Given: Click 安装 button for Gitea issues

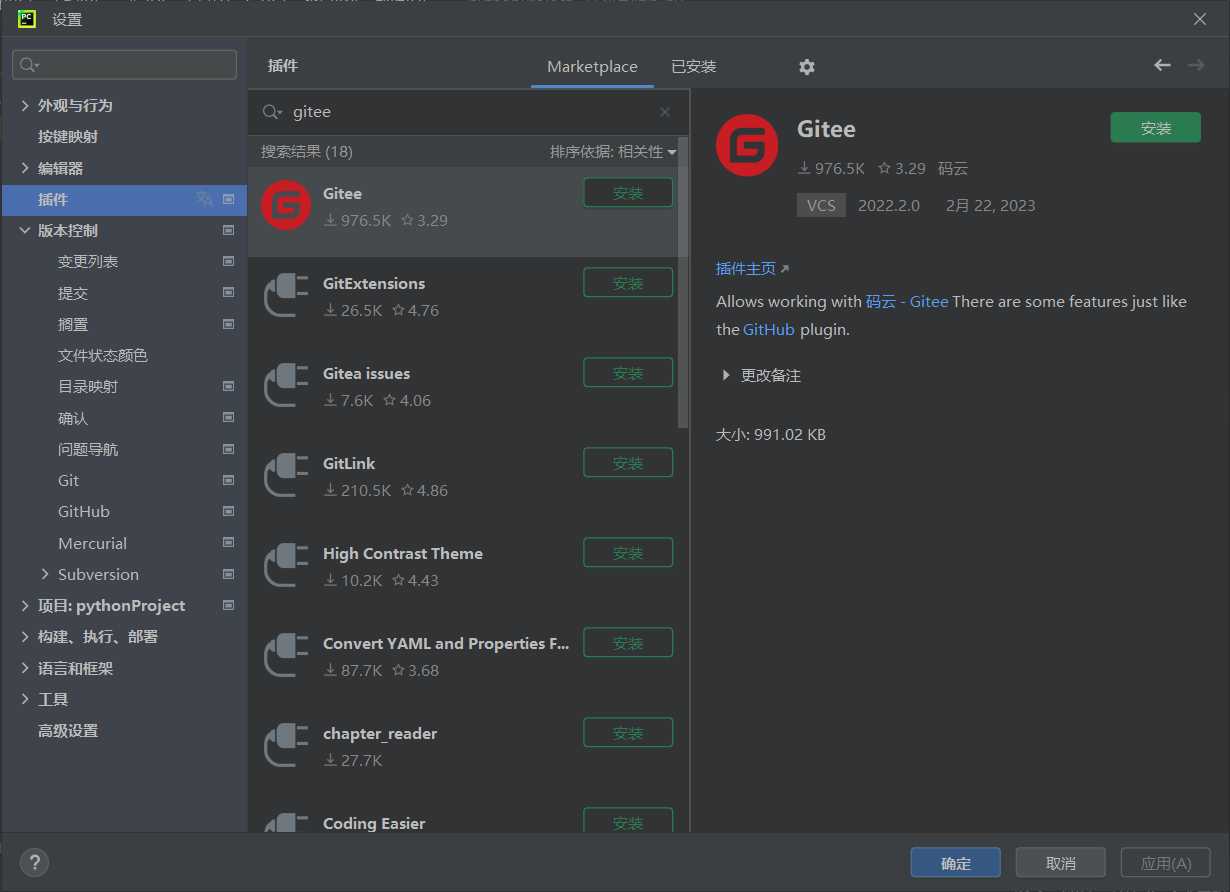Looking at the screenshot, I should click(x=628, y=373).
